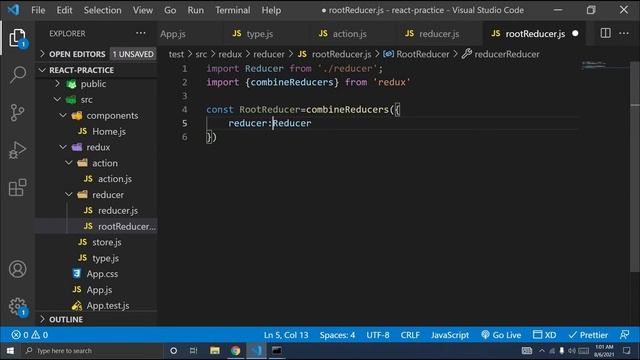Open feedback icon in status bar

click(x=624, y=335)
